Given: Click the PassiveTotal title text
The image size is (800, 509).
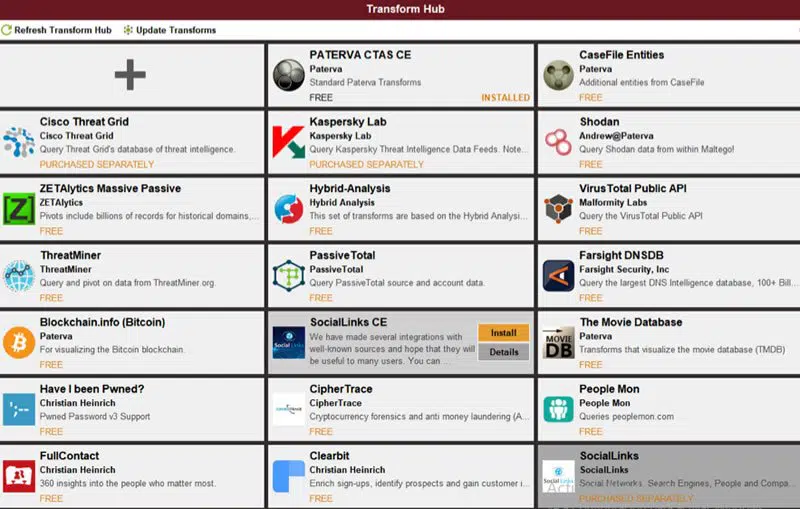Looking at the screenshot, I should (x=342, y=255).
